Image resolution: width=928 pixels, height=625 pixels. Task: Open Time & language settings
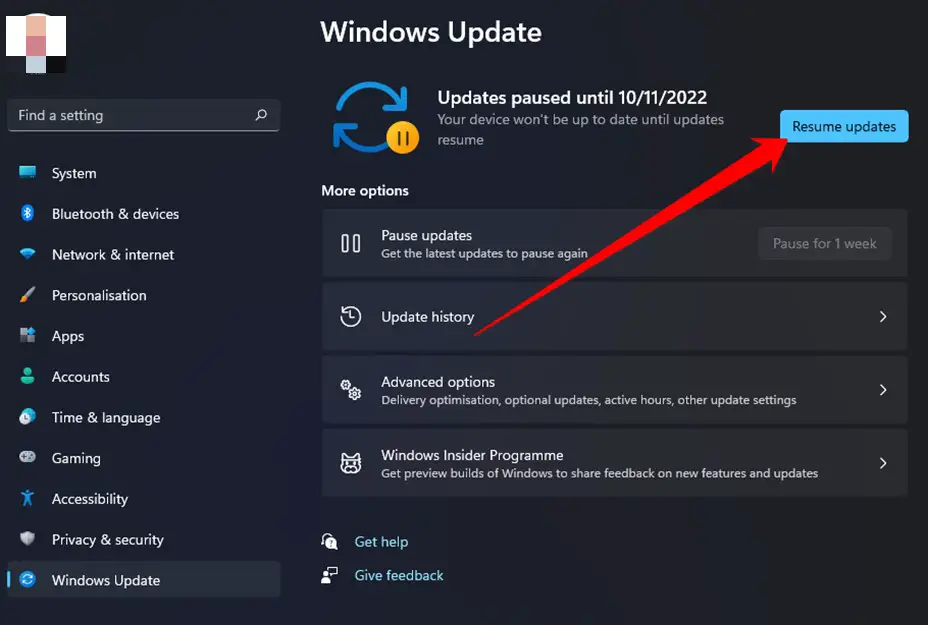click(x=143, y=417)
